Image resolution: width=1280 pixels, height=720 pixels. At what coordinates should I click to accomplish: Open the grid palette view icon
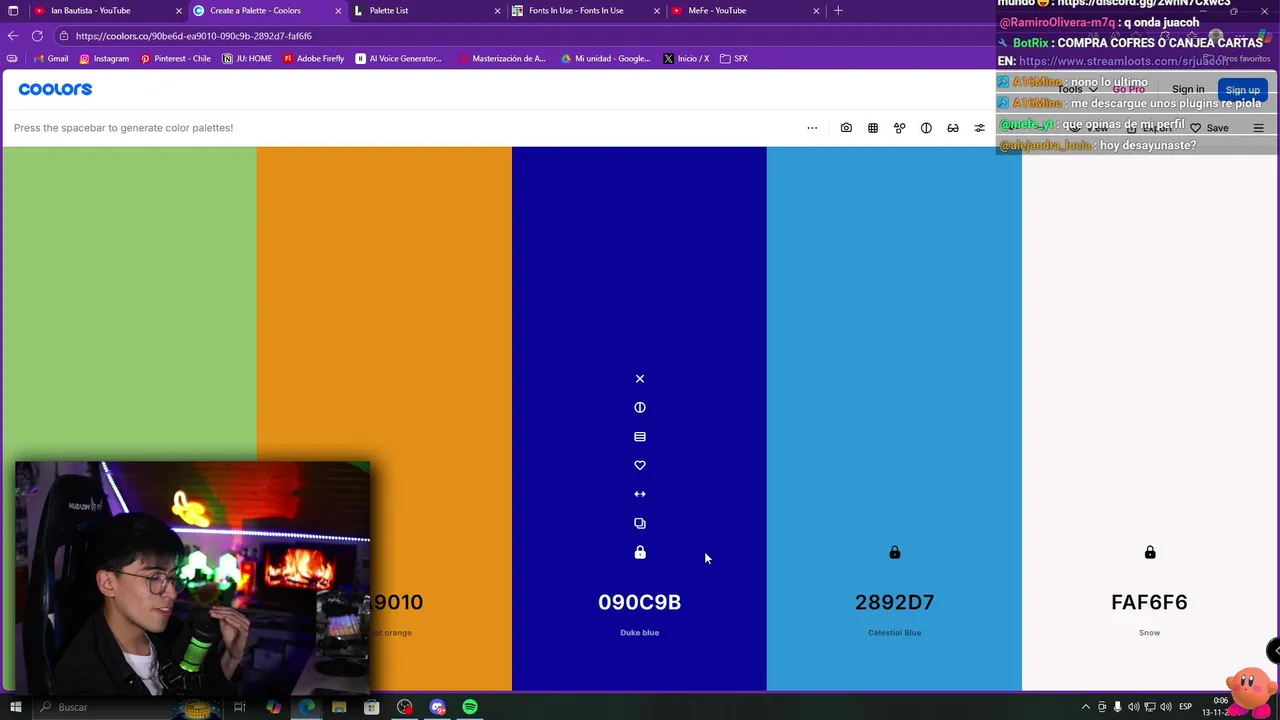pos(873,128)
